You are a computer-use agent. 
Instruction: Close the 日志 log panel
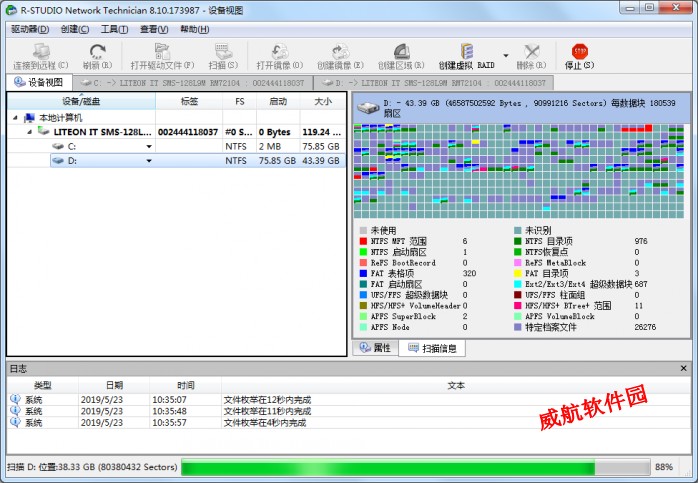[x=683, y=368]
